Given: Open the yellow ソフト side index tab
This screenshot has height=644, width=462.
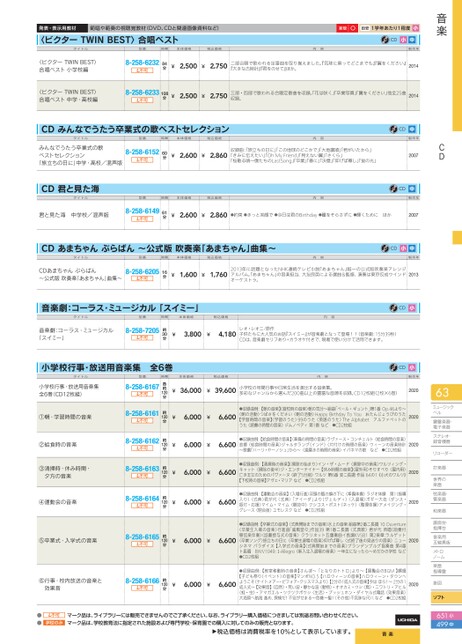Looking at the screenshot, I should [x=446, y=598].
